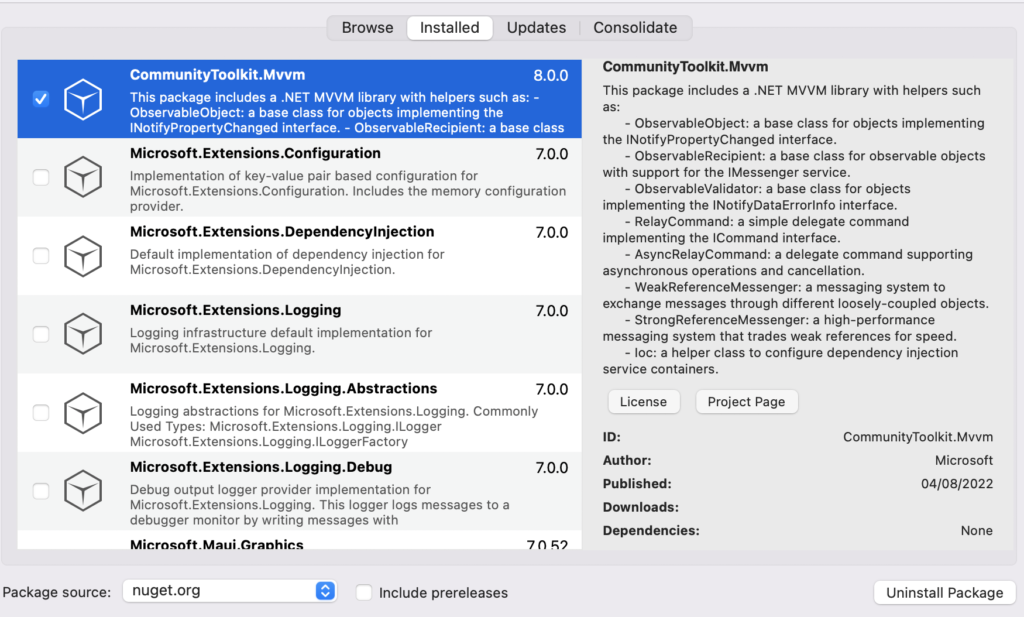Select the Microsoft.Maui.Graphics package row
The image size is (1024, 617).
click(x=299, y=540)
